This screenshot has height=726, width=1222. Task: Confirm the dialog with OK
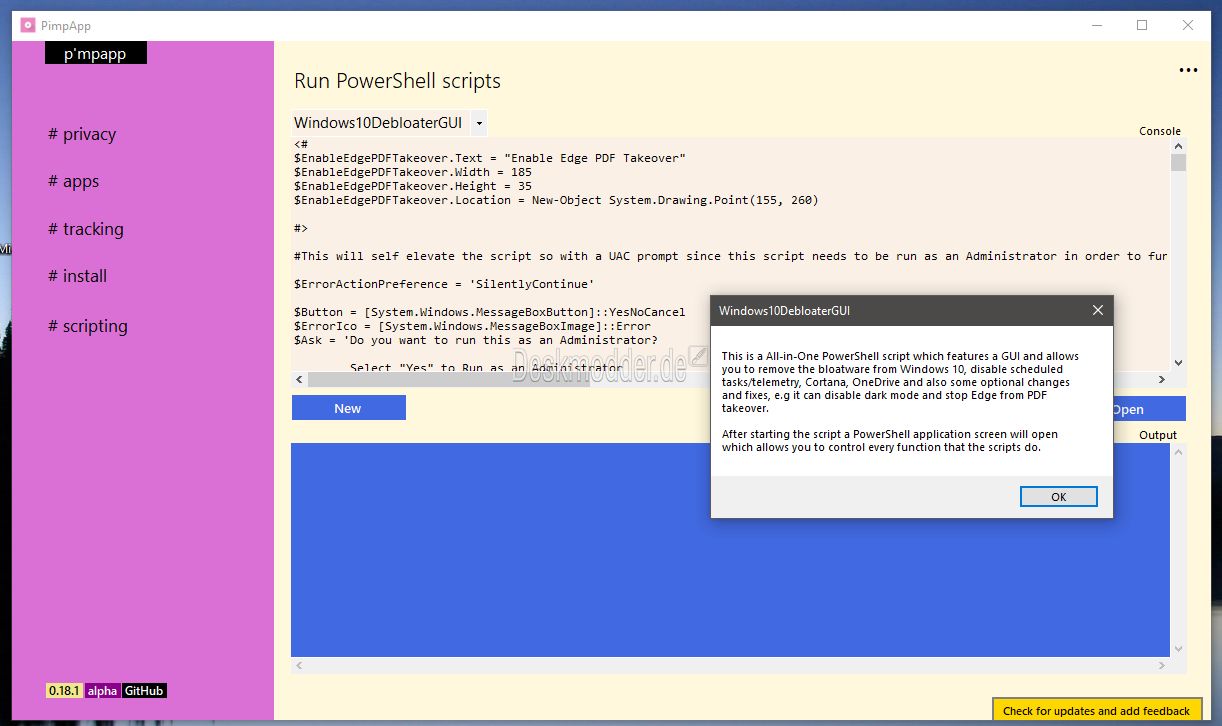pos(1059,497)
